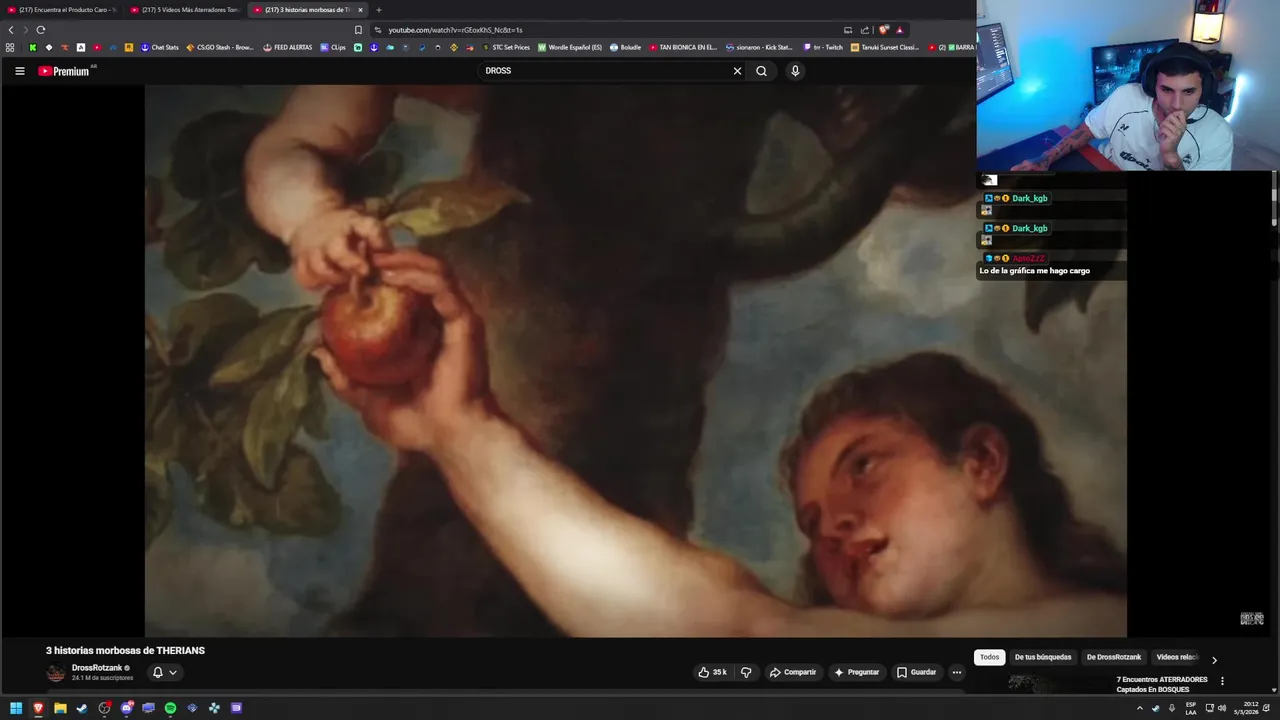Open Steam from the taskbar
The image size is (1280, 720).
(82, 708)
